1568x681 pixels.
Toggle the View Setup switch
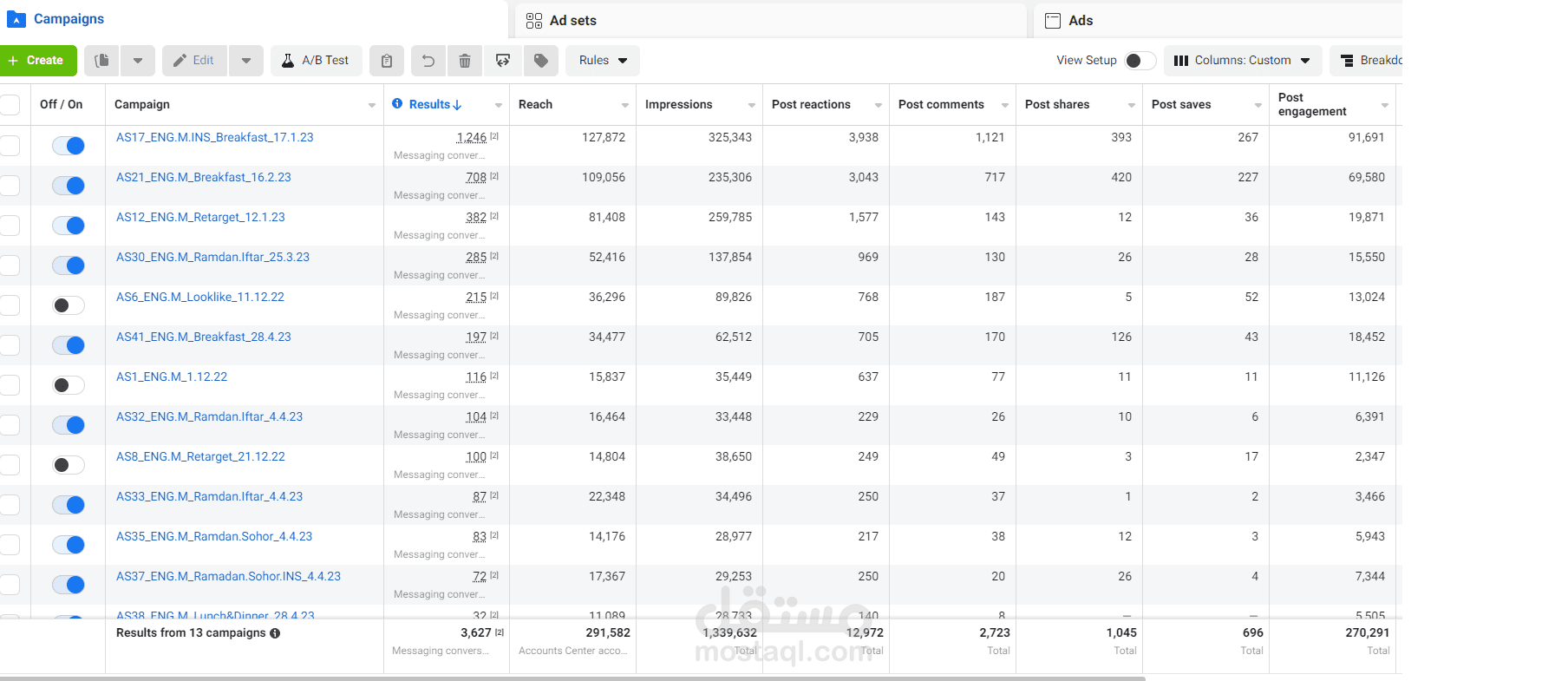coord(1140,61)
